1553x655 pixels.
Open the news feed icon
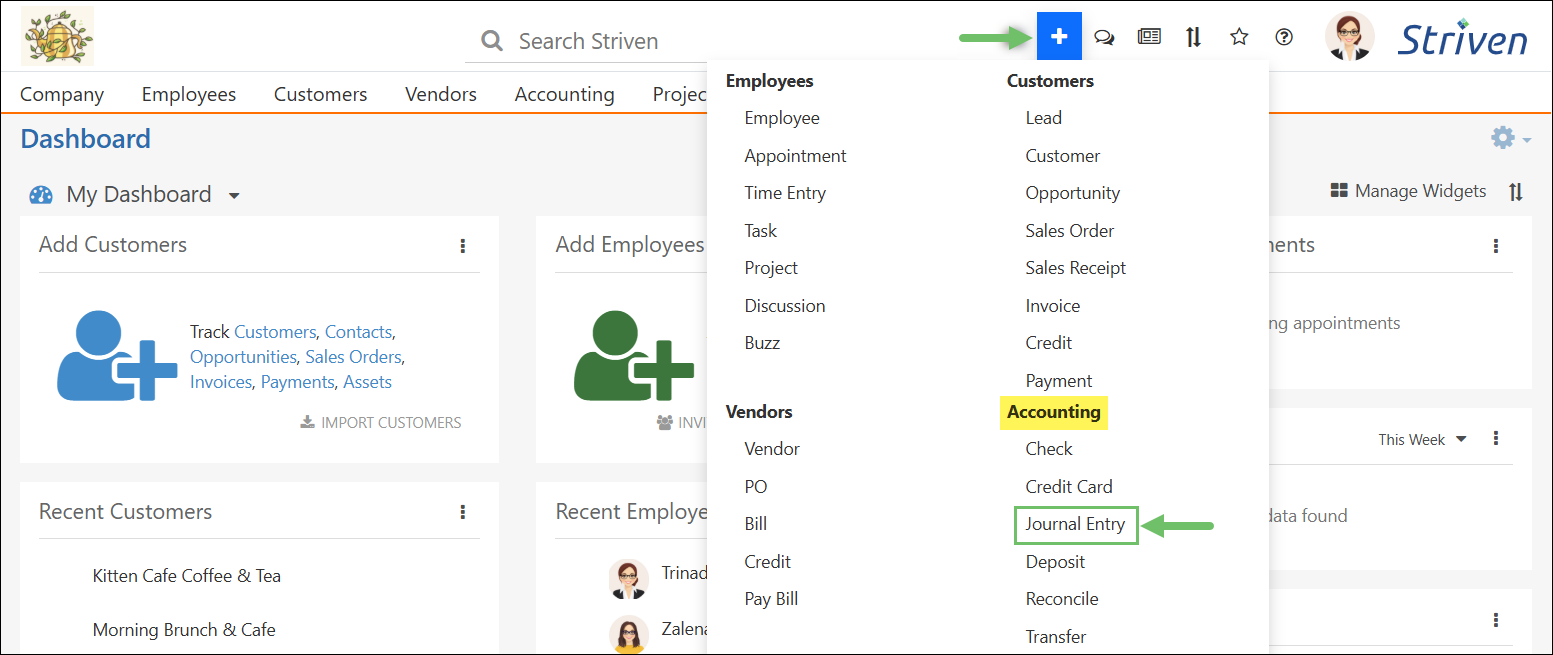pyautogui.click(x=1149, y=37)
